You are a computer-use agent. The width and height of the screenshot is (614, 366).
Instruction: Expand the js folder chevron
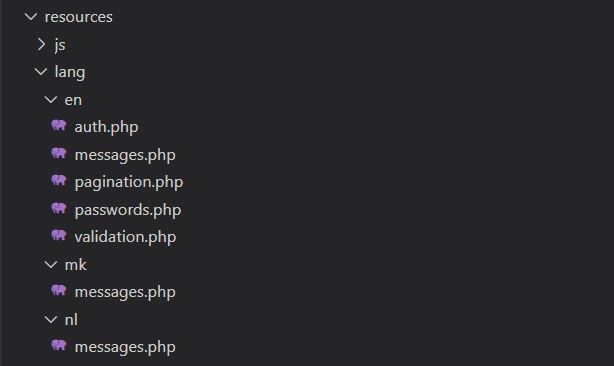[x=41, y=44]
